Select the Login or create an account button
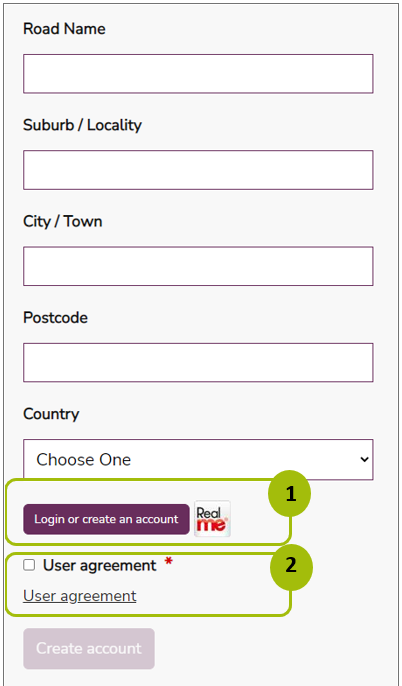The height and width of the screenshot is (686, 402). 106,519
